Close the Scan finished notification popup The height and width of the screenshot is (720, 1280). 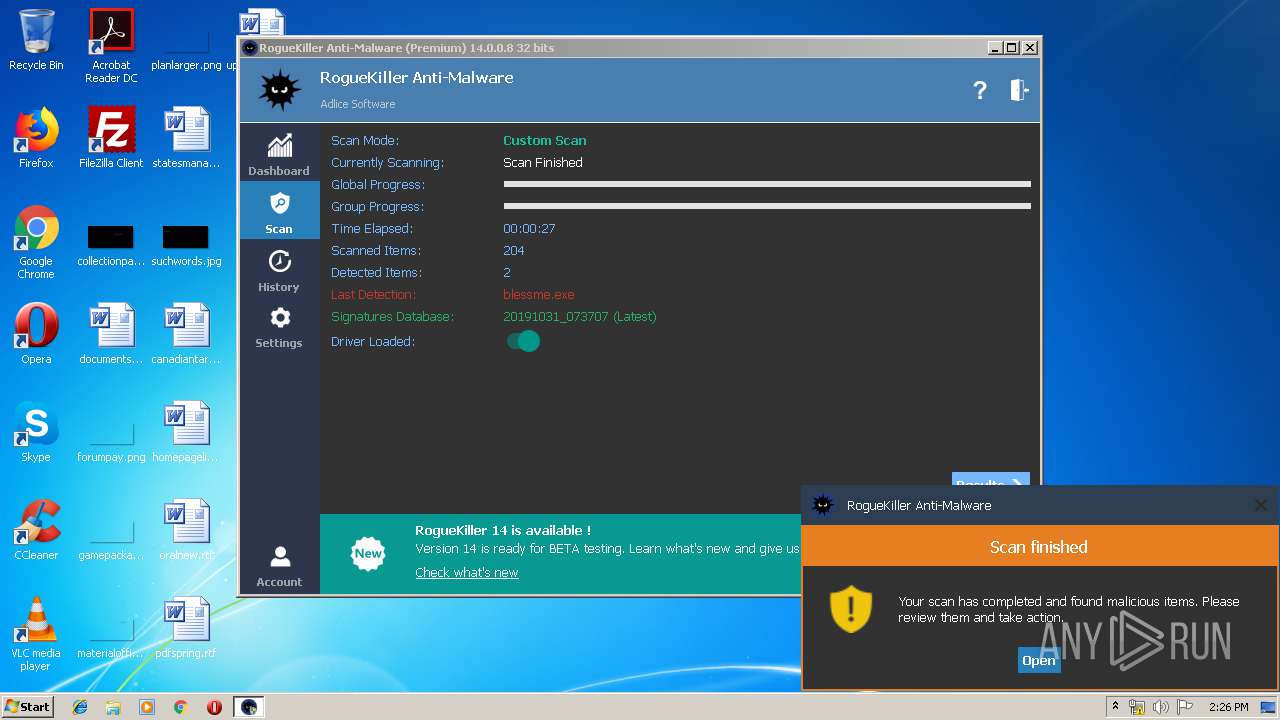click(1260, 505)
